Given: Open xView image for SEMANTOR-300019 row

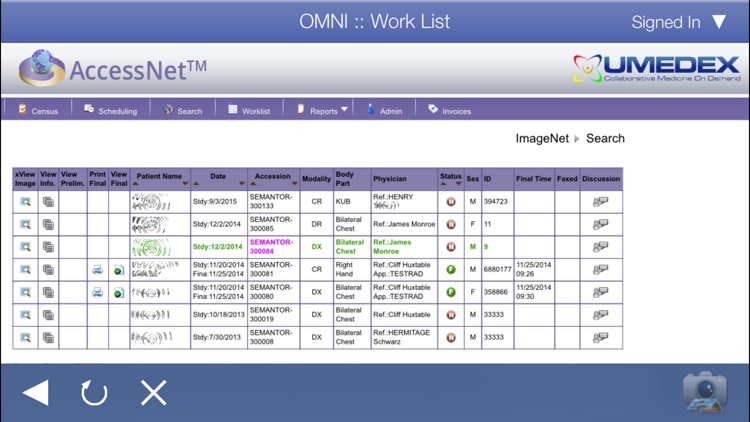Looking at the screenshot, I should (25, 315).
